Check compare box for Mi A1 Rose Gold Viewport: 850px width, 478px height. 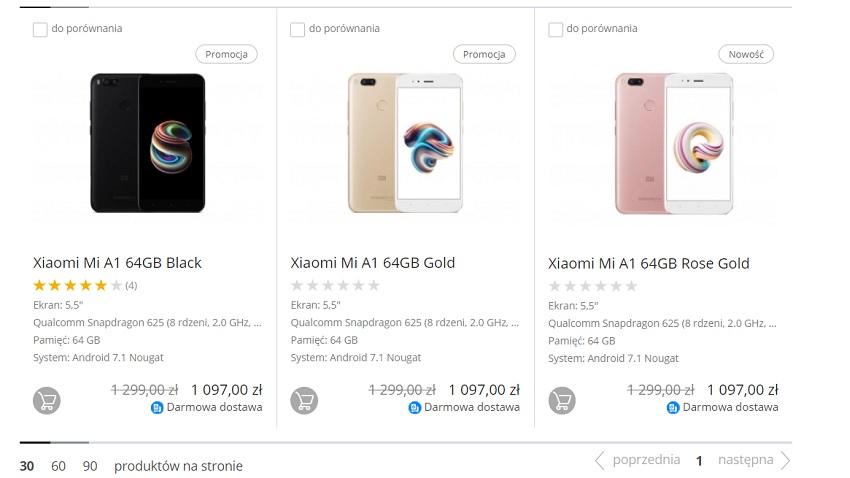pos(555,29)
